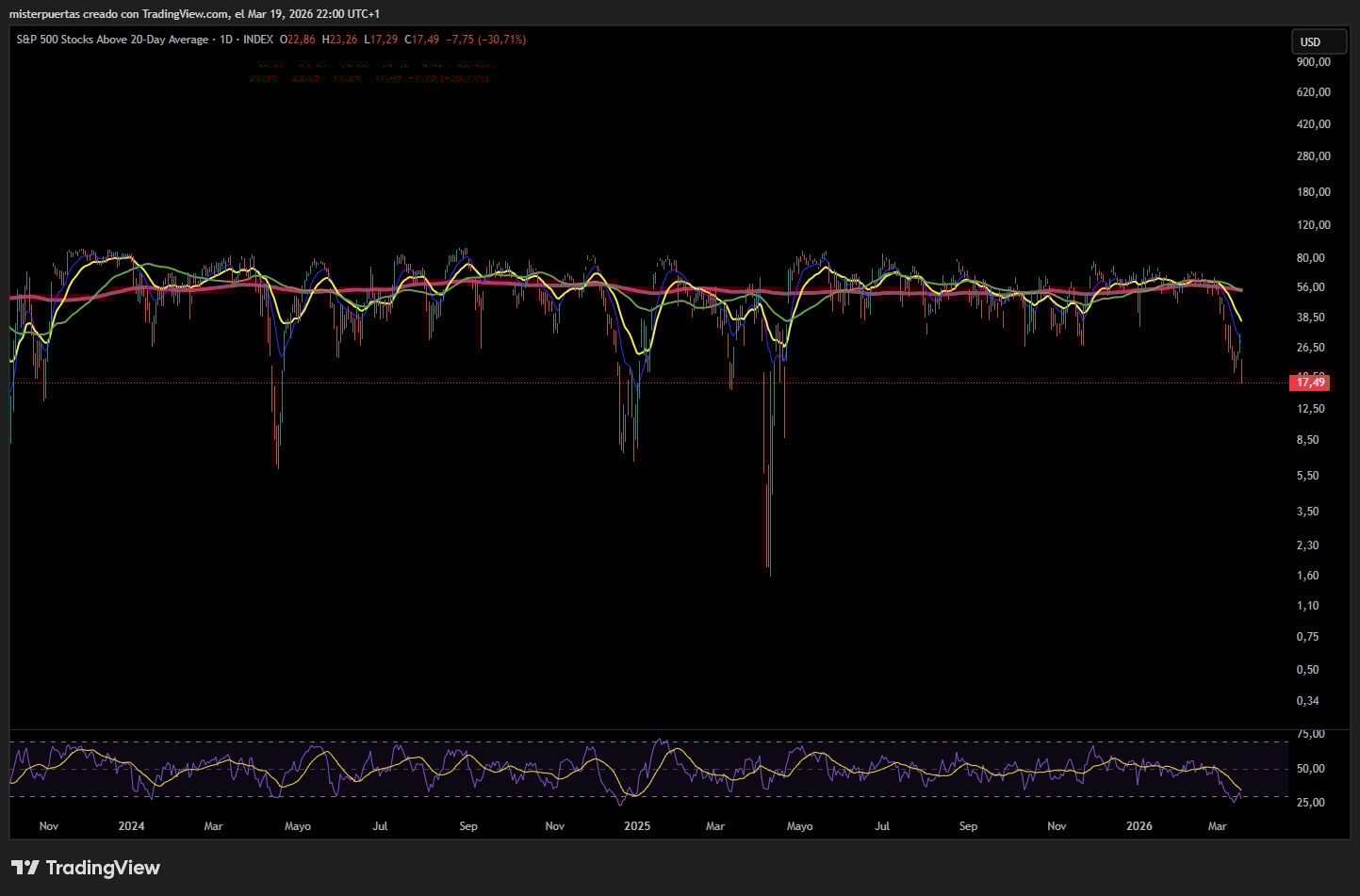Viewport: 1360px width, 896px height.
Task: Click the misterpuertas creado con TradingView.com header text
Action: point(119,14)
